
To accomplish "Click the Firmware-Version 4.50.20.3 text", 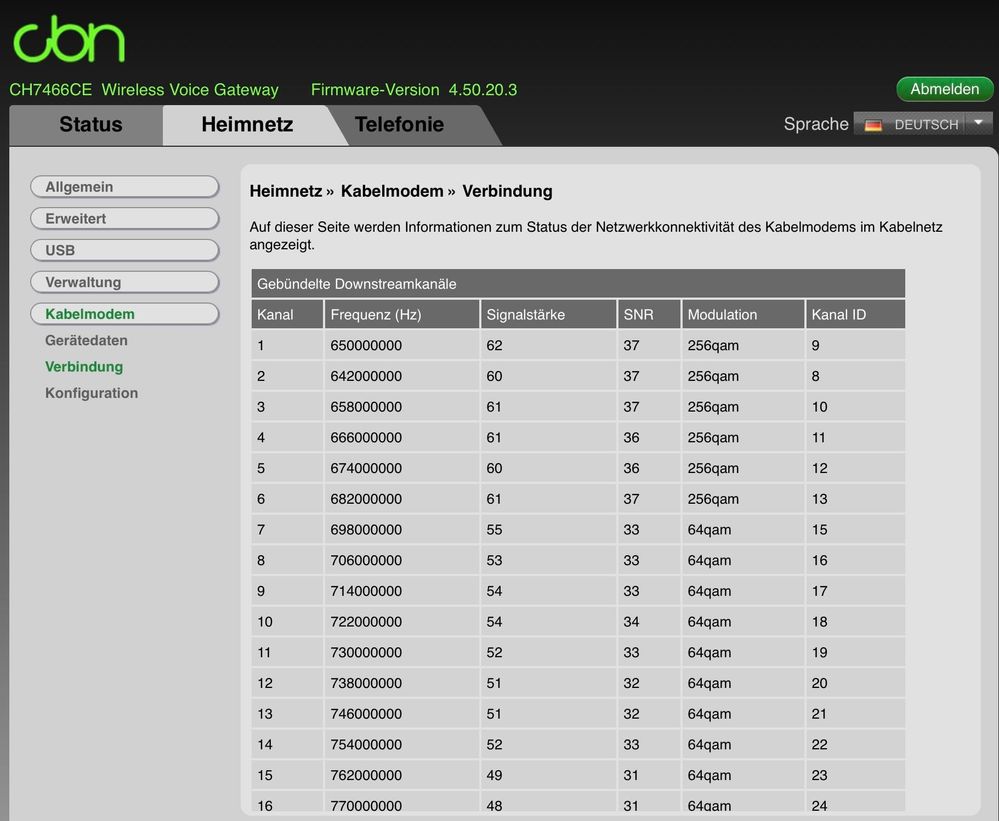I will 414,90.
